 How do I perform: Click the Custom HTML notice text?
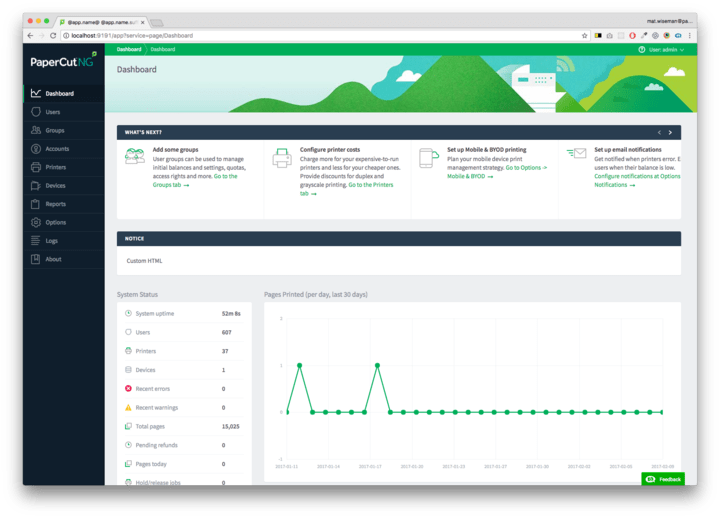tap(144, 260)
